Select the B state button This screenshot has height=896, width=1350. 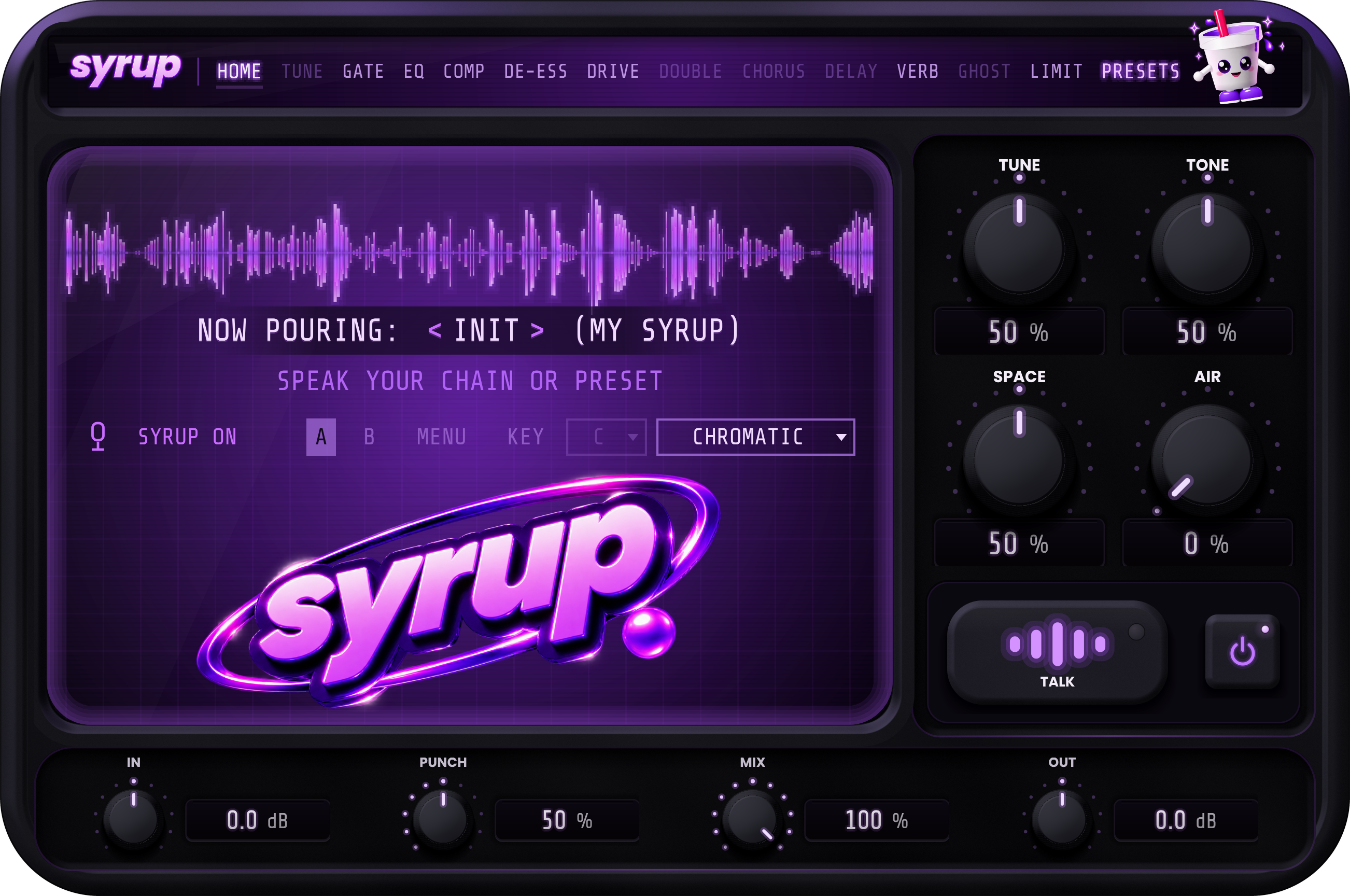370,437
